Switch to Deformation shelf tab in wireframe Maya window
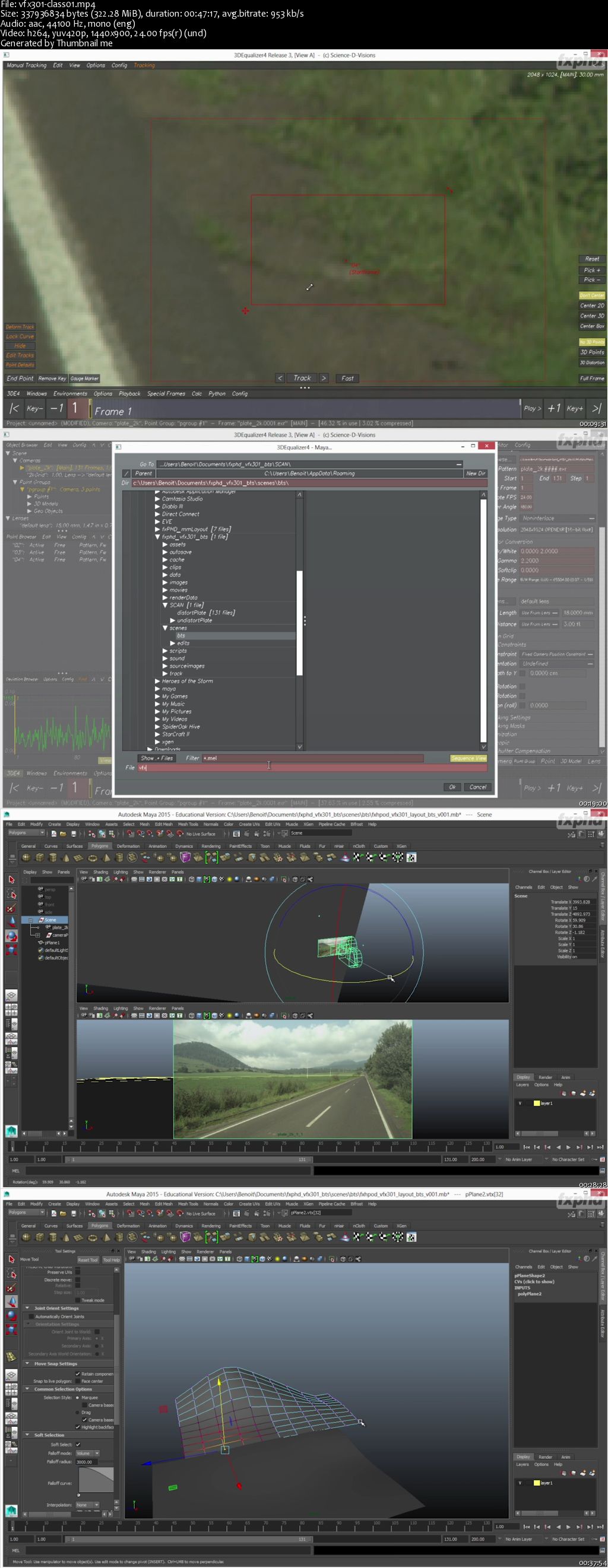Viewport: 608px width, 1568px height. [128, 1226]
